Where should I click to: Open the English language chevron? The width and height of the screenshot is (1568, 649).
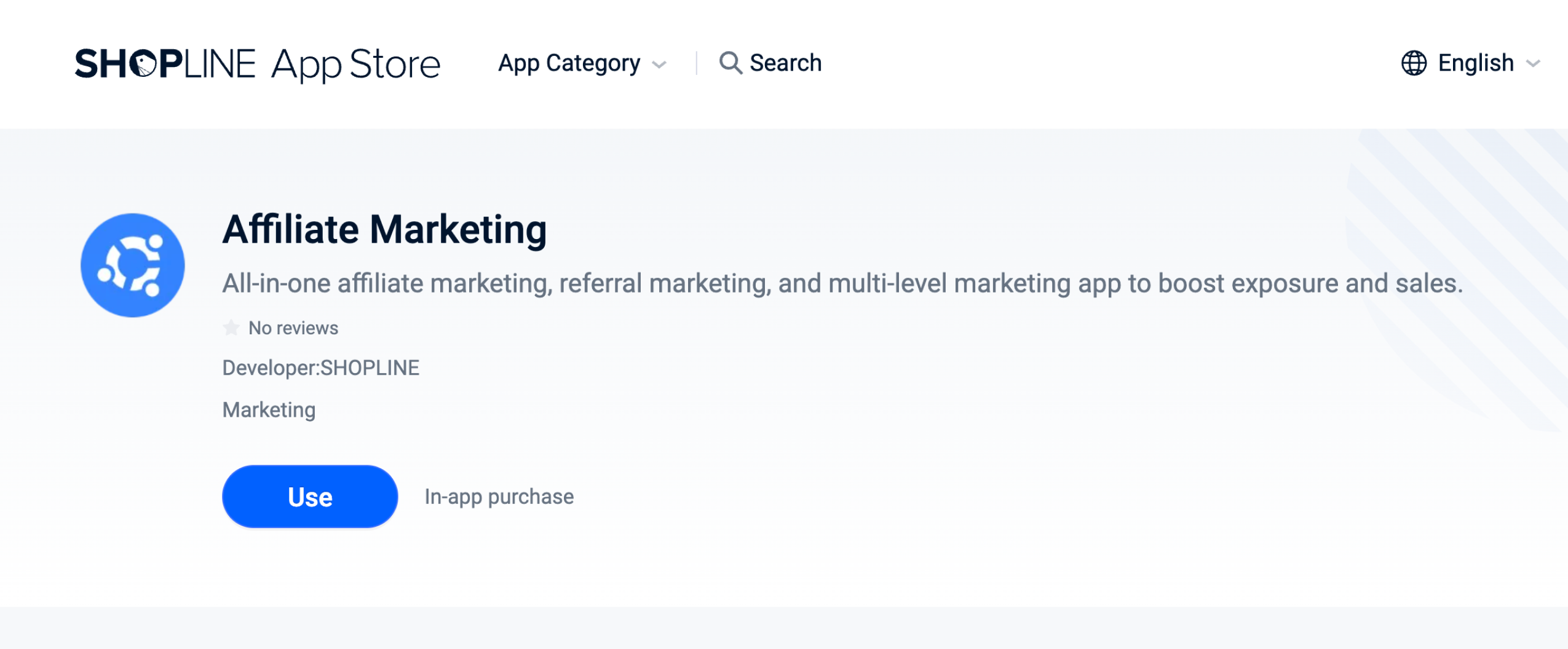pos(1534,63)
